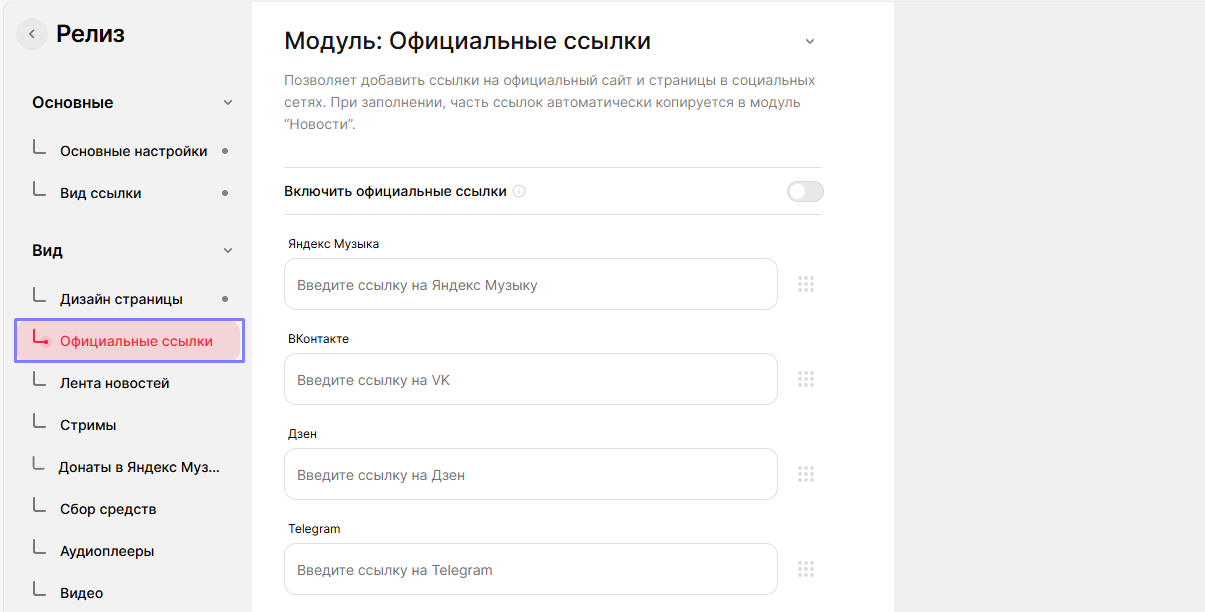Collapse the Модуль: Официальные ссылки panel chevron
The width and height of the screenshot is (1205, 612).
(810, 42)
